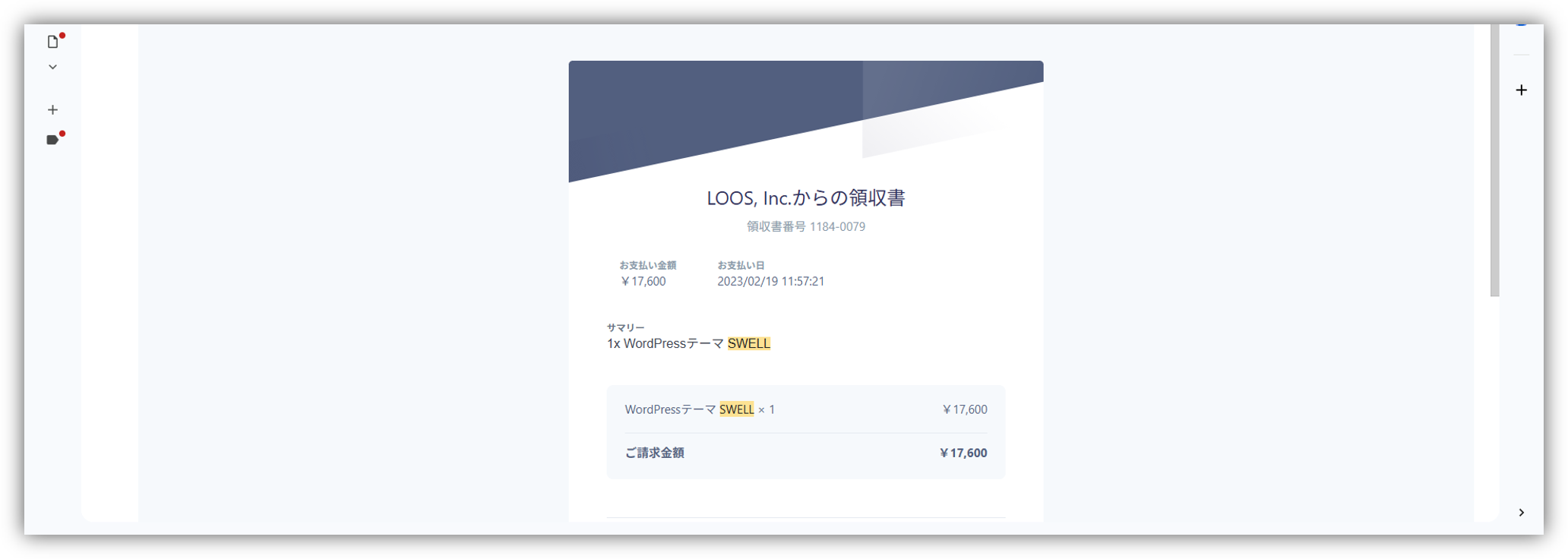Expand the chevron below the document icon
The width and height of the screenshot is (1568, 559).
(x=52, y=67)
